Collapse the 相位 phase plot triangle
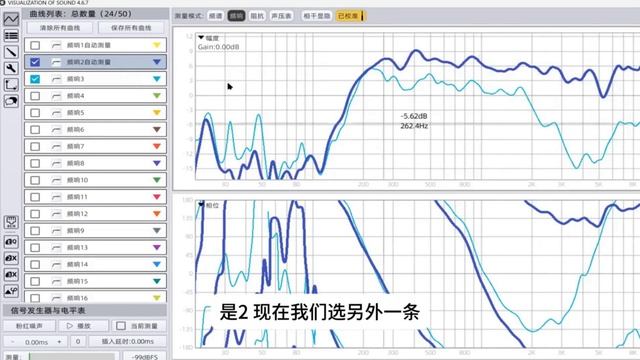The height and width of the screenshot is (360, 640). pyautogui.click(x=201, y=205)
